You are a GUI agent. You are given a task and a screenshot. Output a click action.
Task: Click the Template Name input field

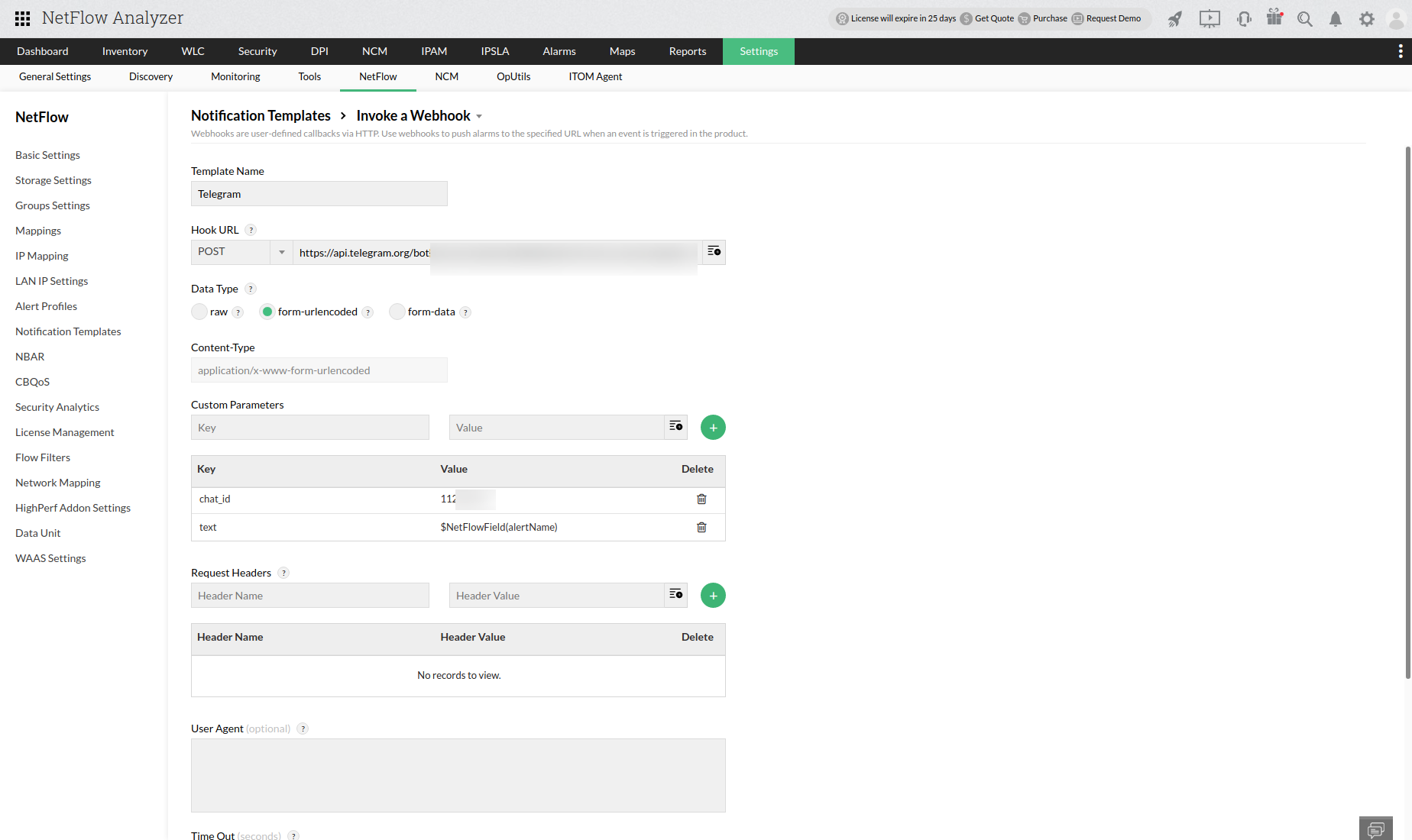[319, 194]
